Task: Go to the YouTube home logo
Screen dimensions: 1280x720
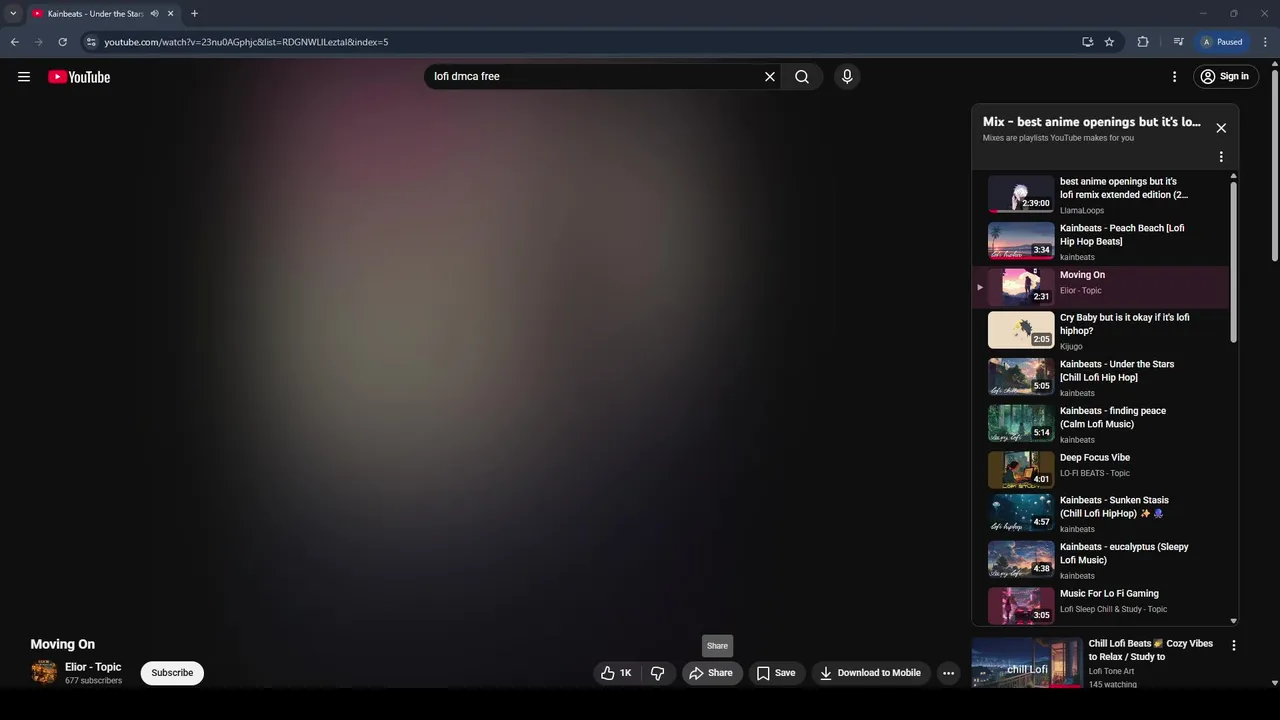Action: click(x=79, y=77)
